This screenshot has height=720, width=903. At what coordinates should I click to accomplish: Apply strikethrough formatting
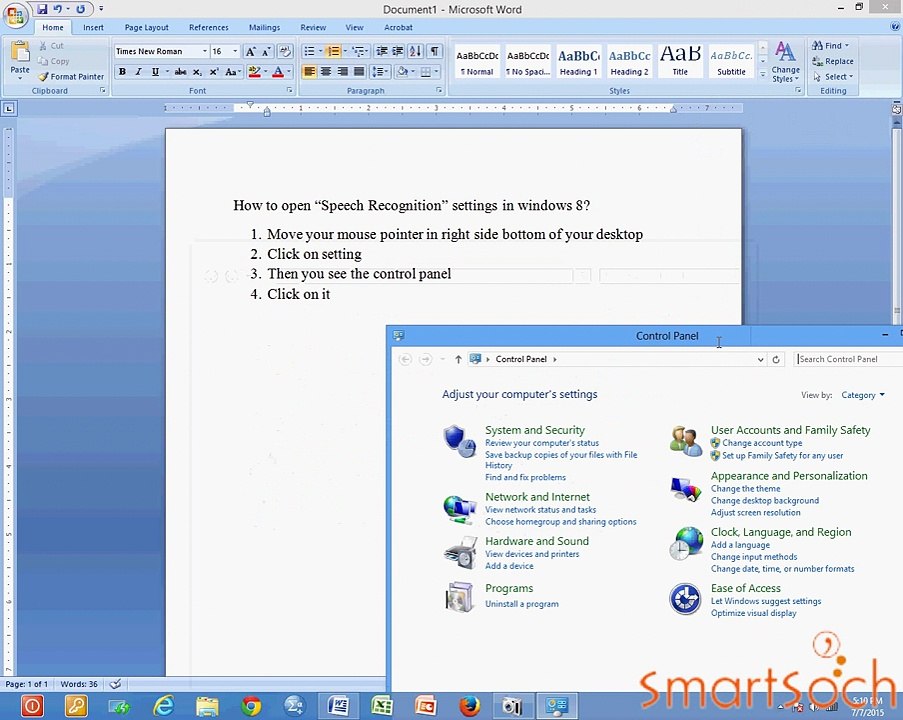[181, 72]
